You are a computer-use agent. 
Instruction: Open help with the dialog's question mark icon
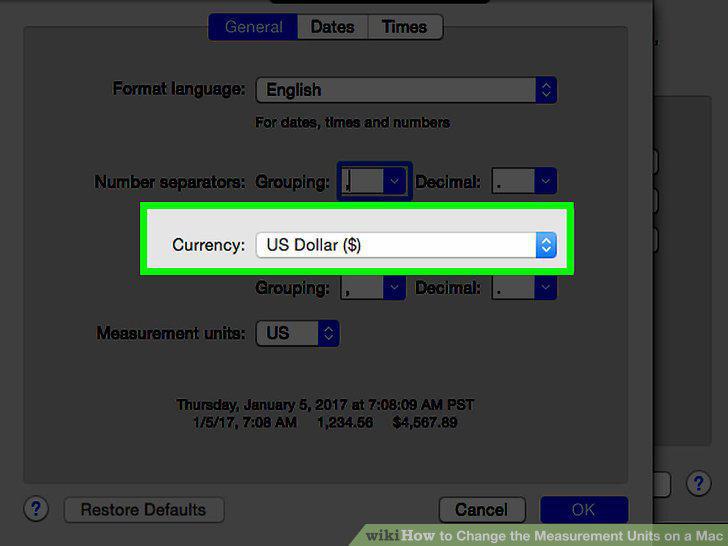pos(36,509)
